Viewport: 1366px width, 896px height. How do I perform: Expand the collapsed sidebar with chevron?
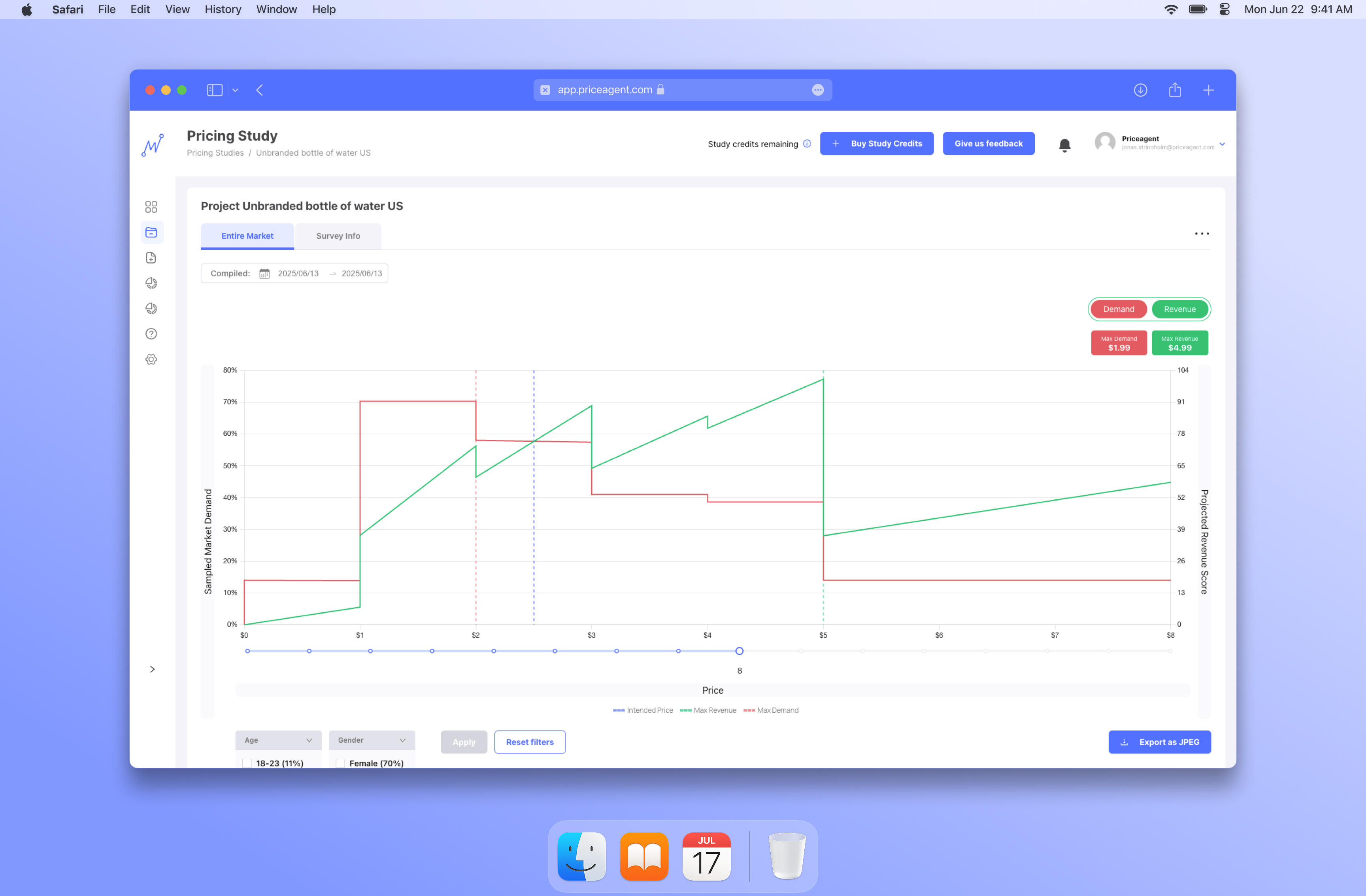coord(152,669)
